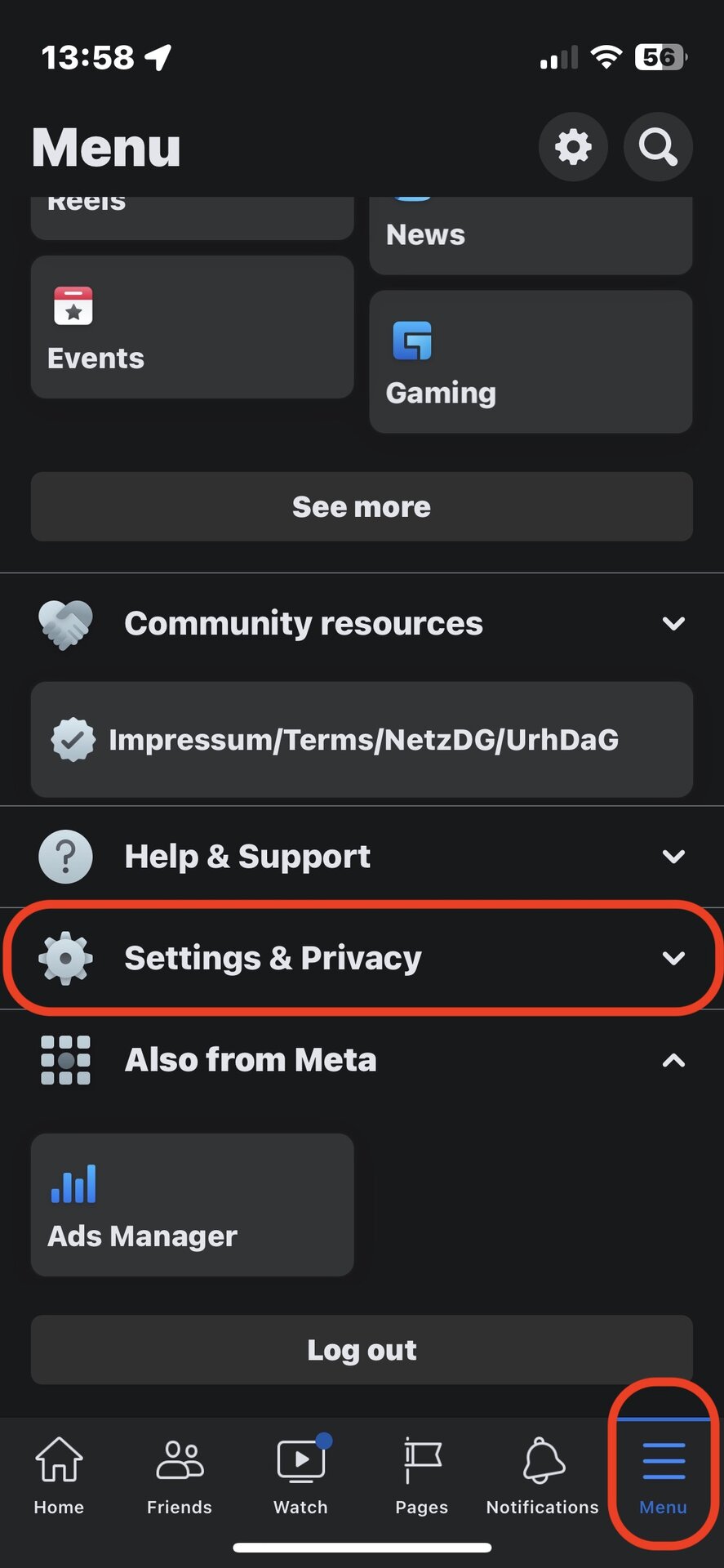
Task: Tap the Ads Manager chart icon
Action: coord(73,1184)
